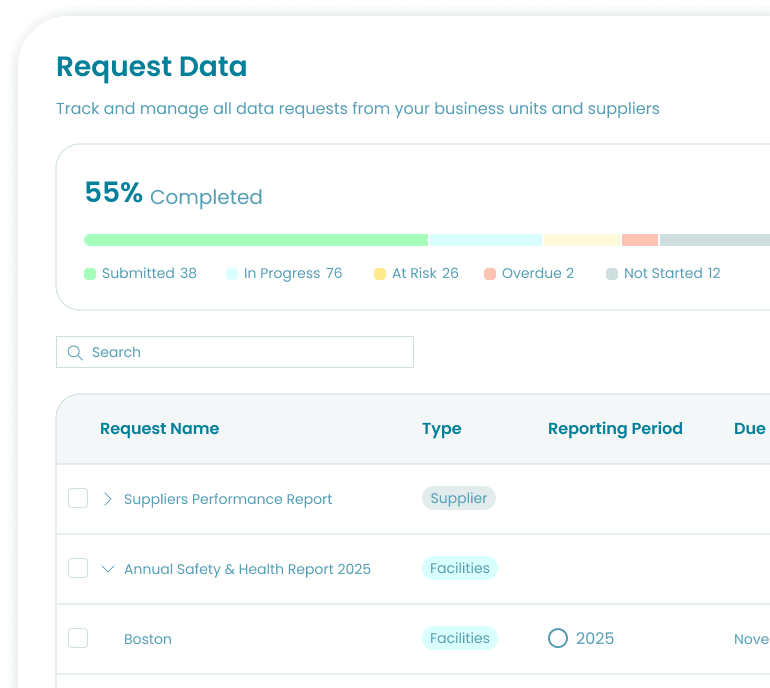Click Facilities badge on Annual Safety row
The image size is (770, 688).
(460, 568)
